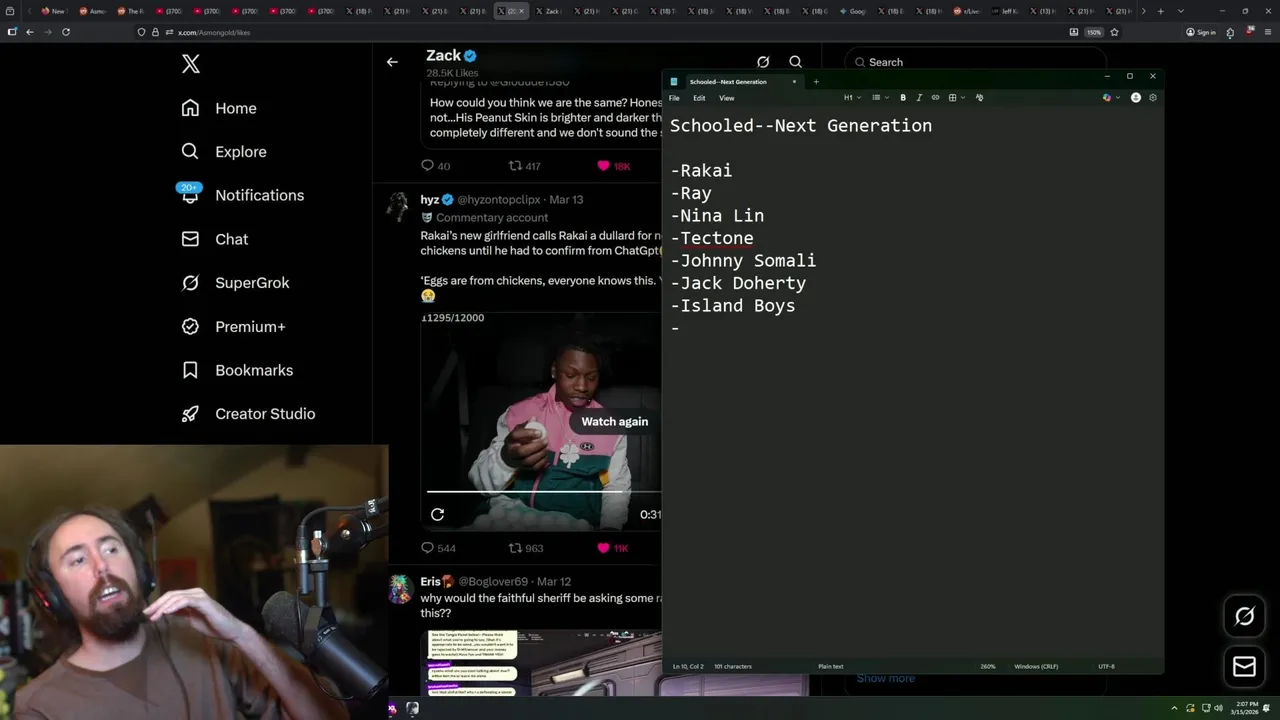Click the X logo in the sidebar

pos(191,64)
